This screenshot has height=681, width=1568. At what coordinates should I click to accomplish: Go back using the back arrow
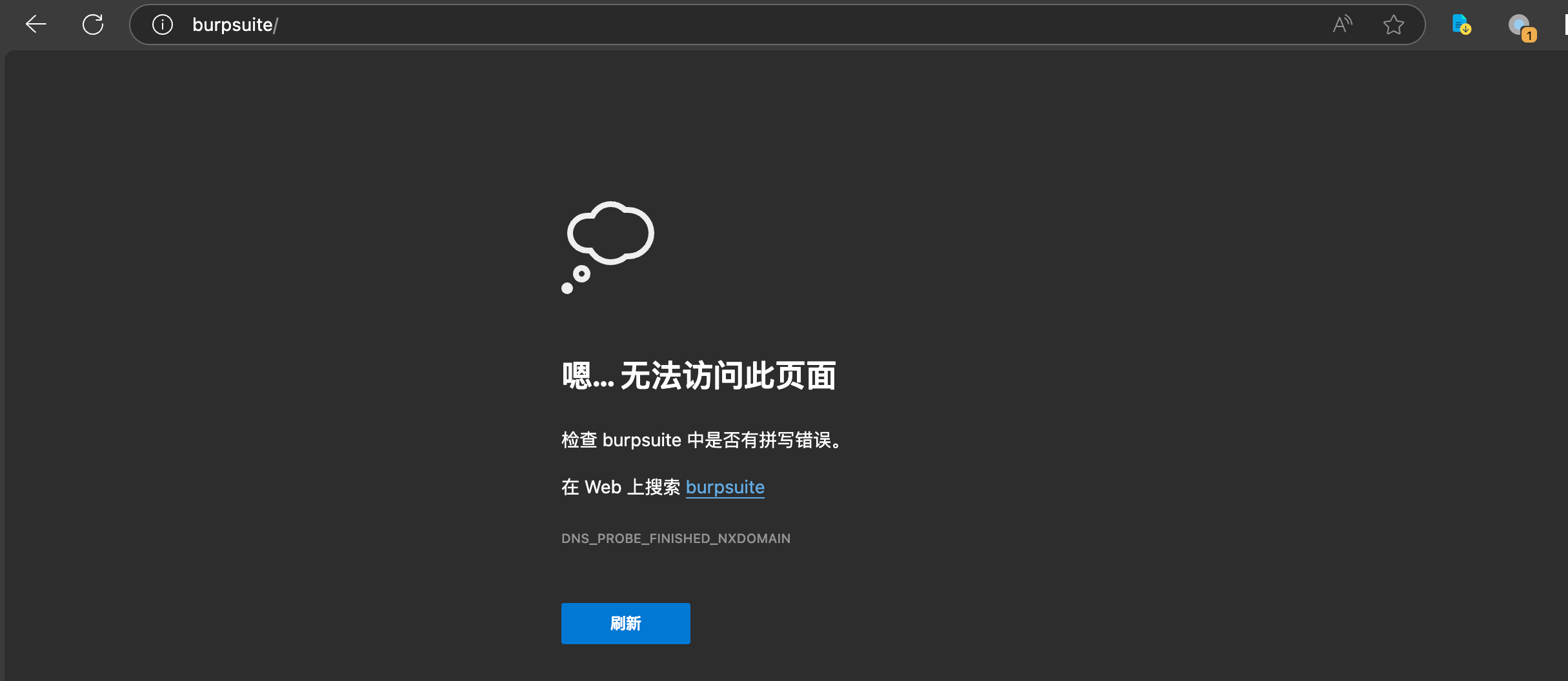pos(36,25)
